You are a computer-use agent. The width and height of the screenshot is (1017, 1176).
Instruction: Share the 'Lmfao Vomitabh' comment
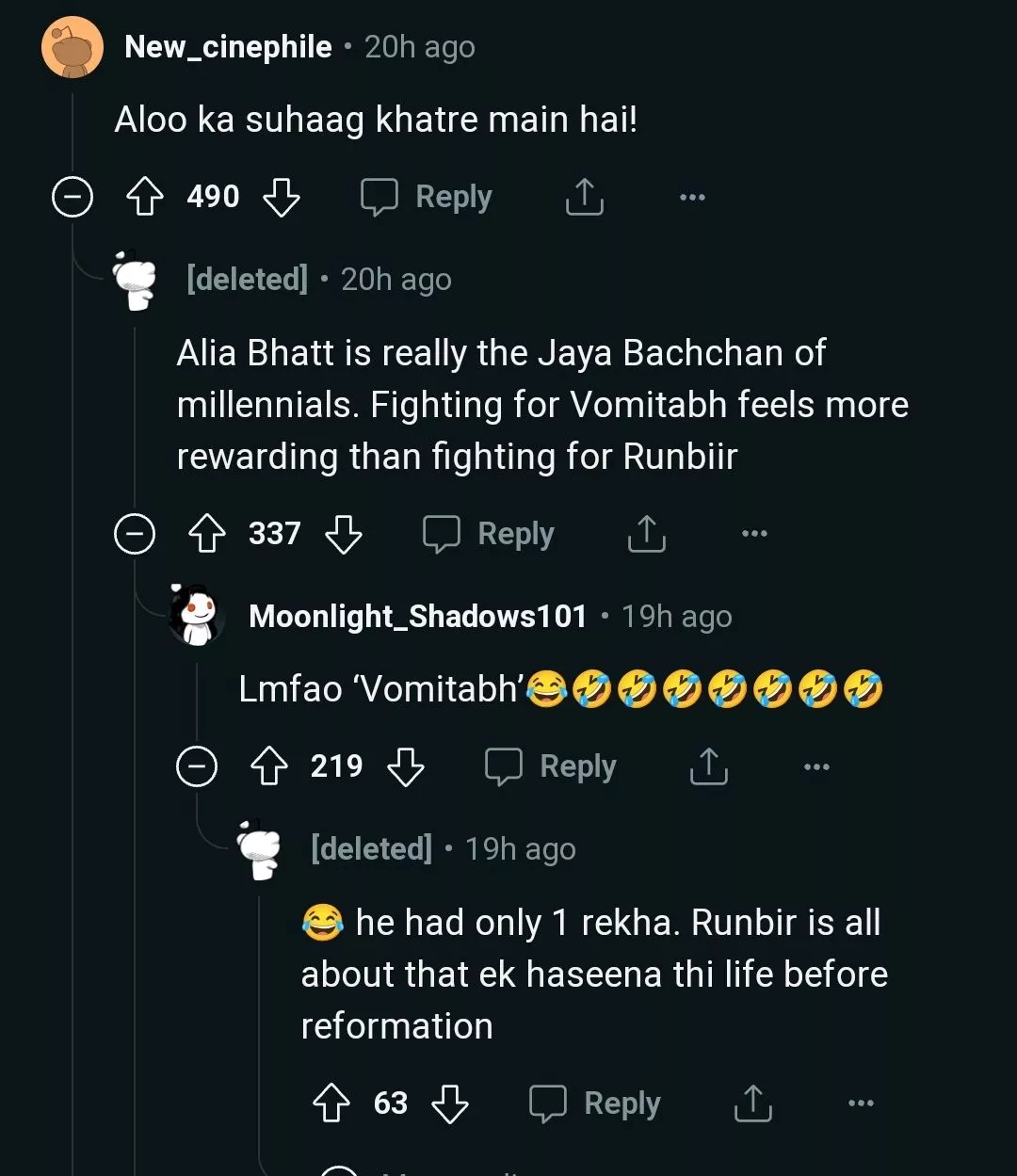click(708, 766)
